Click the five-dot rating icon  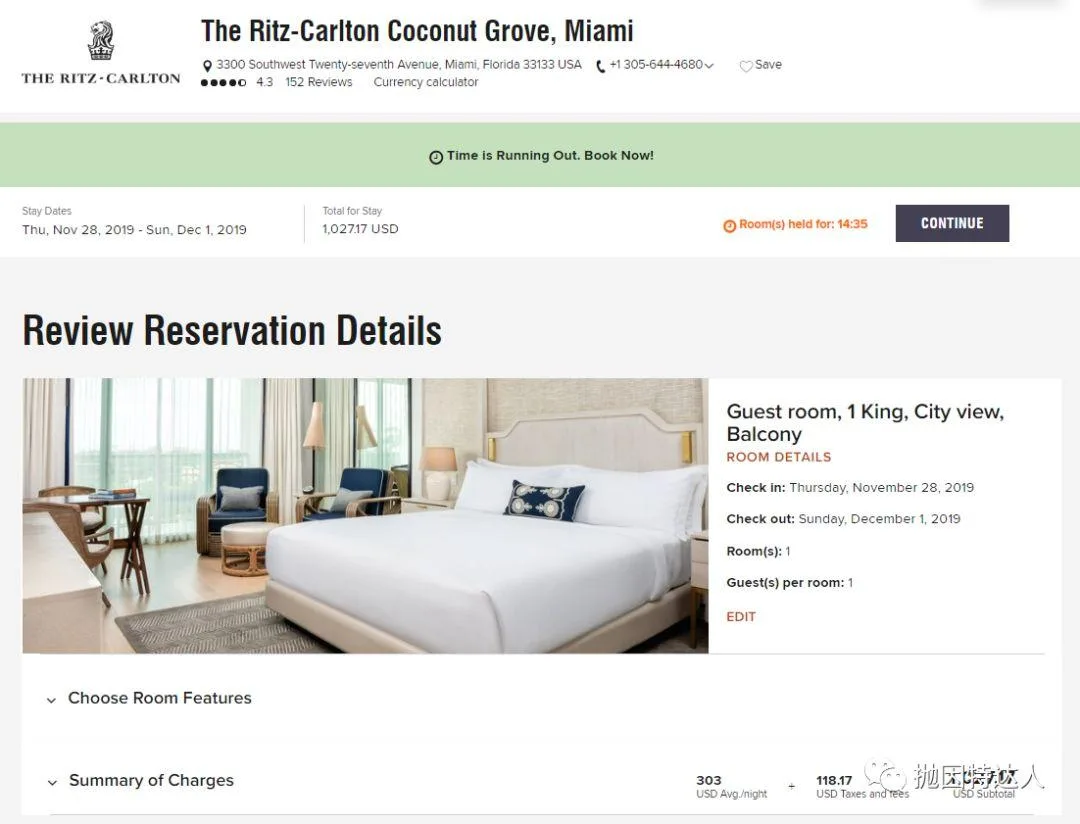coord(223,83)
